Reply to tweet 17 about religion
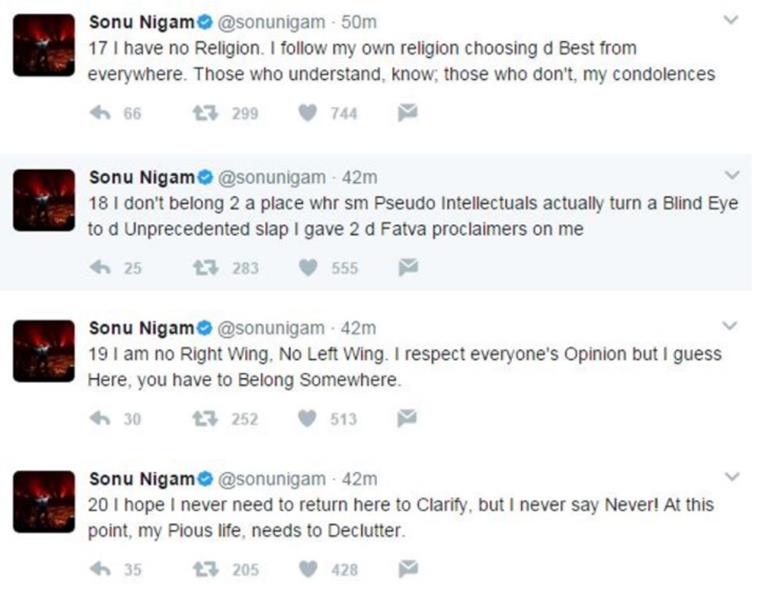 [x=100, y=114]
